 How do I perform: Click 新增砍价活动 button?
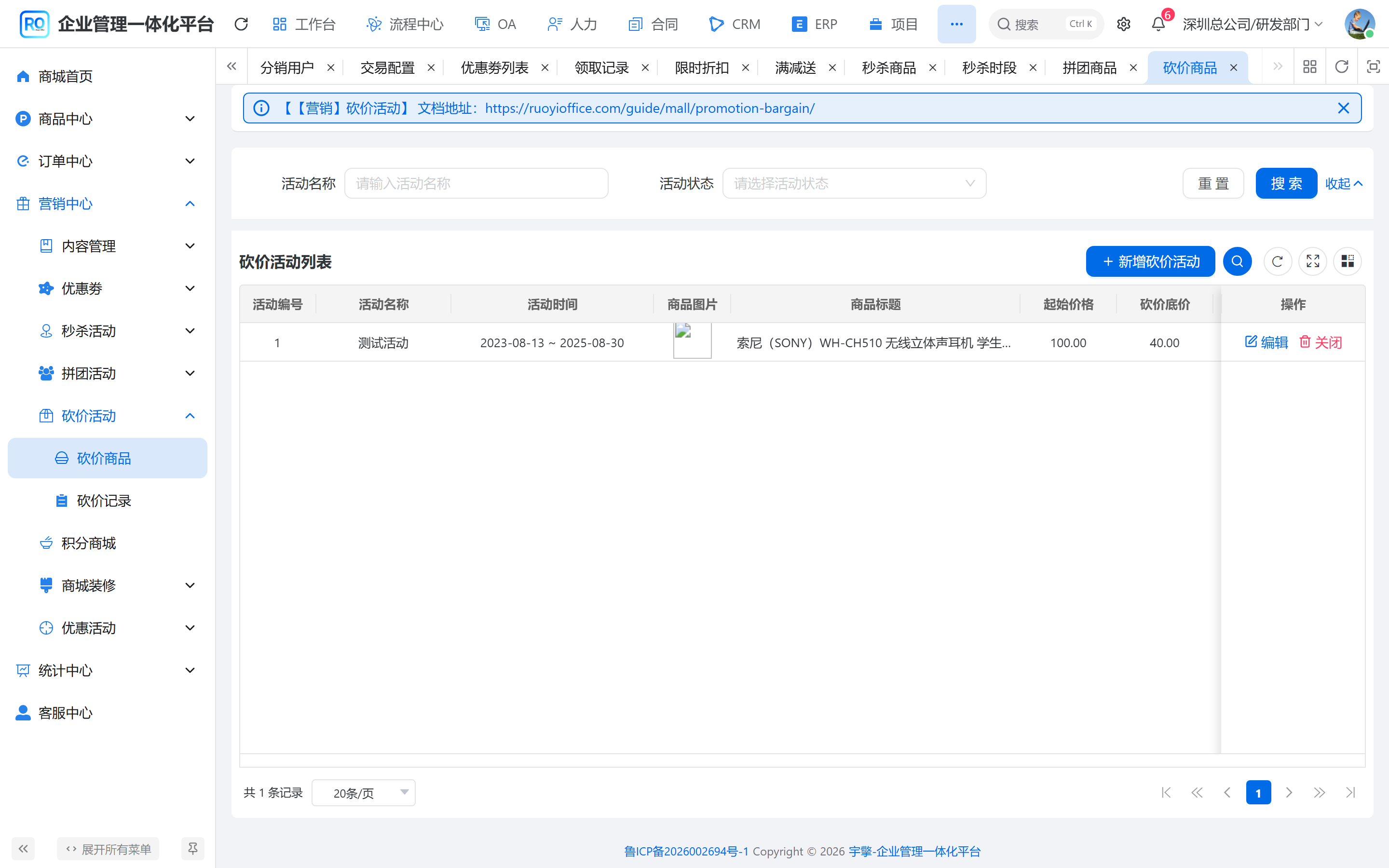[x=1150, y=262]
